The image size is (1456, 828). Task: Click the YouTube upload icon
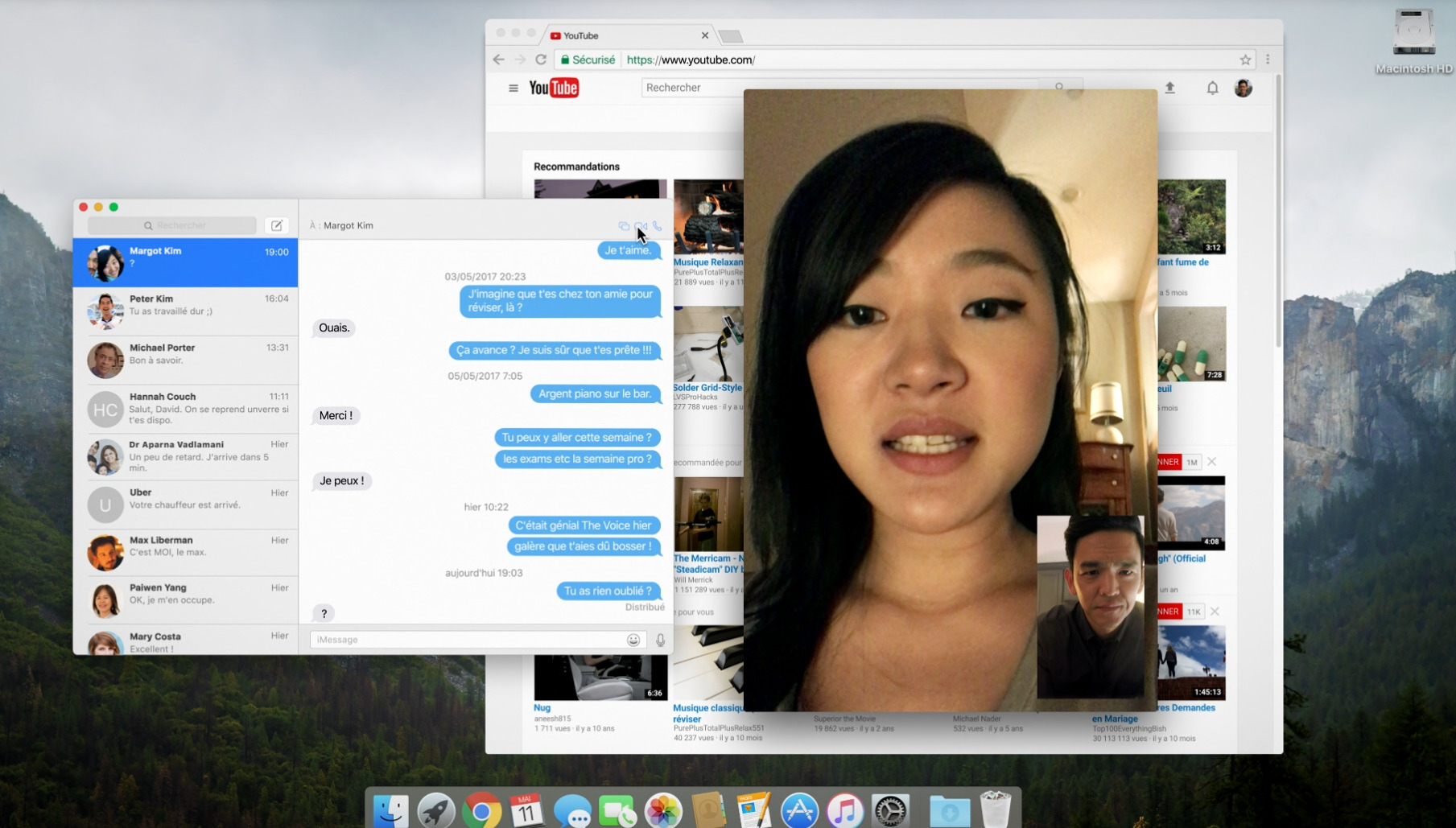(x=1170, y=88)
